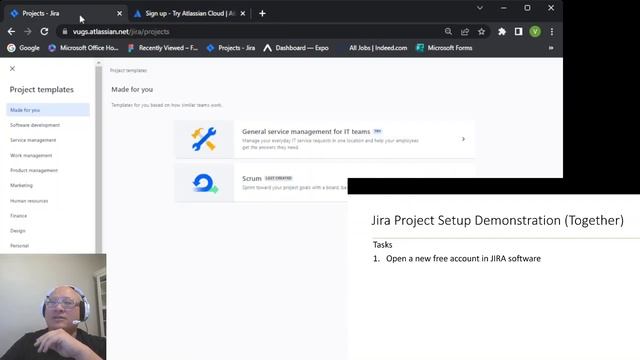The width and height of the screenshot is (640, 360).
Task: Open the green V profile avatar
Action: pyautogui.click(x=535, y=31)
